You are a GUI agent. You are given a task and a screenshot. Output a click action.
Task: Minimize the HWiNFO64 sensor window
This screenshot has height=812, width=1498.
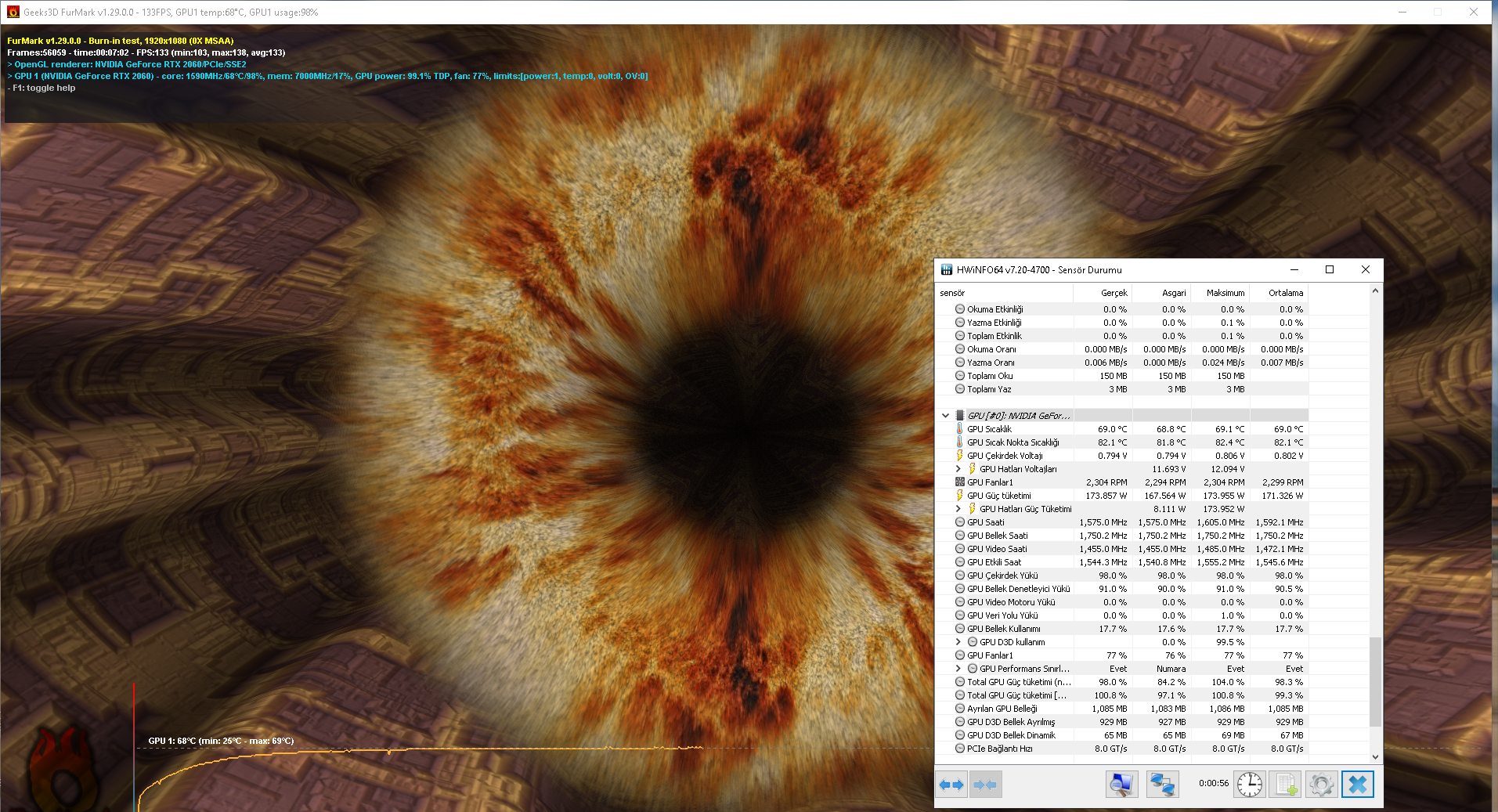pyautogui.click(x=1294, y=269)
